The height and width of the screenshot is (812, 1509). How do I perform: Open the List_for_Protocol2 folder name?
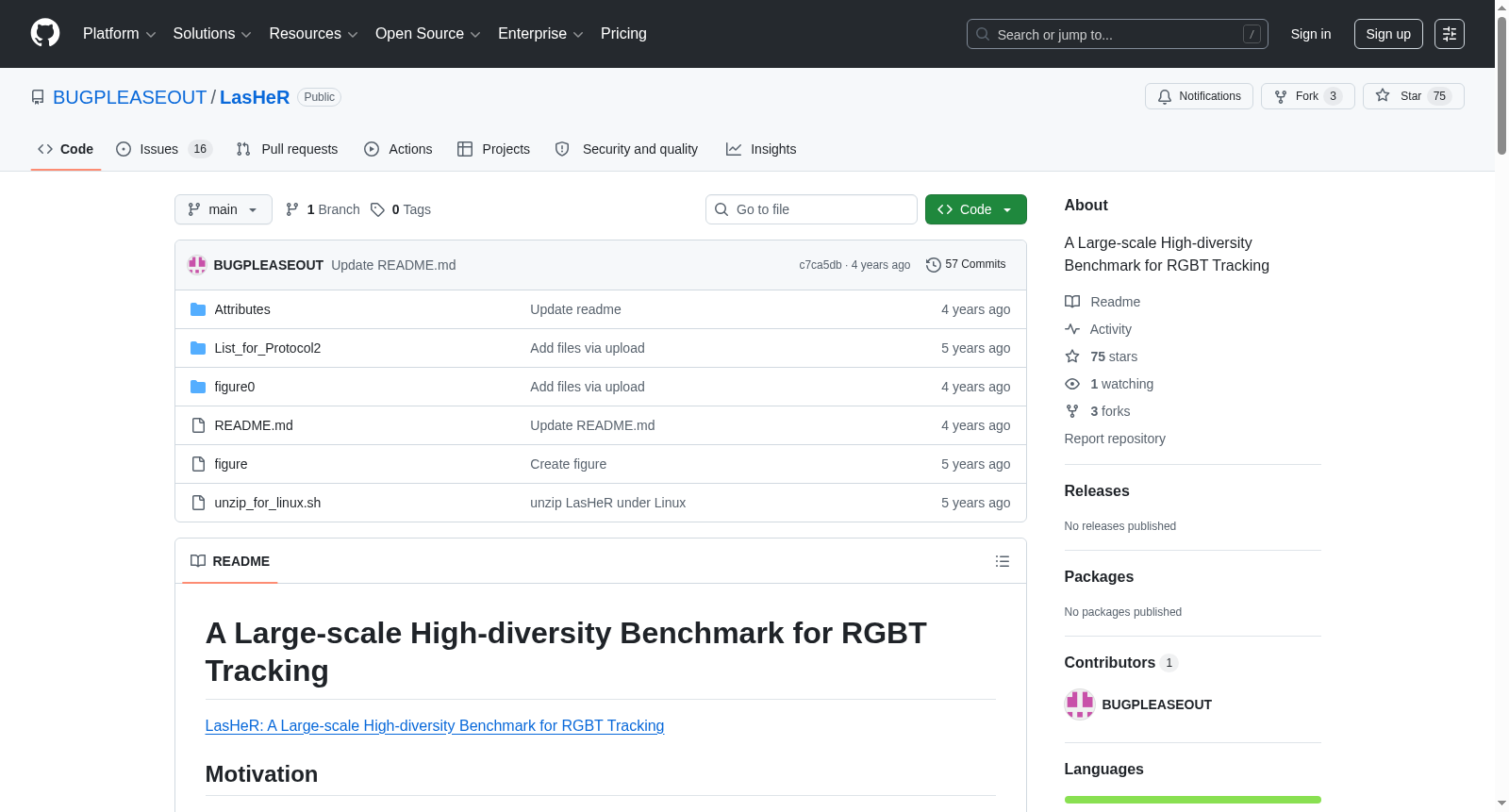(268, 348)
